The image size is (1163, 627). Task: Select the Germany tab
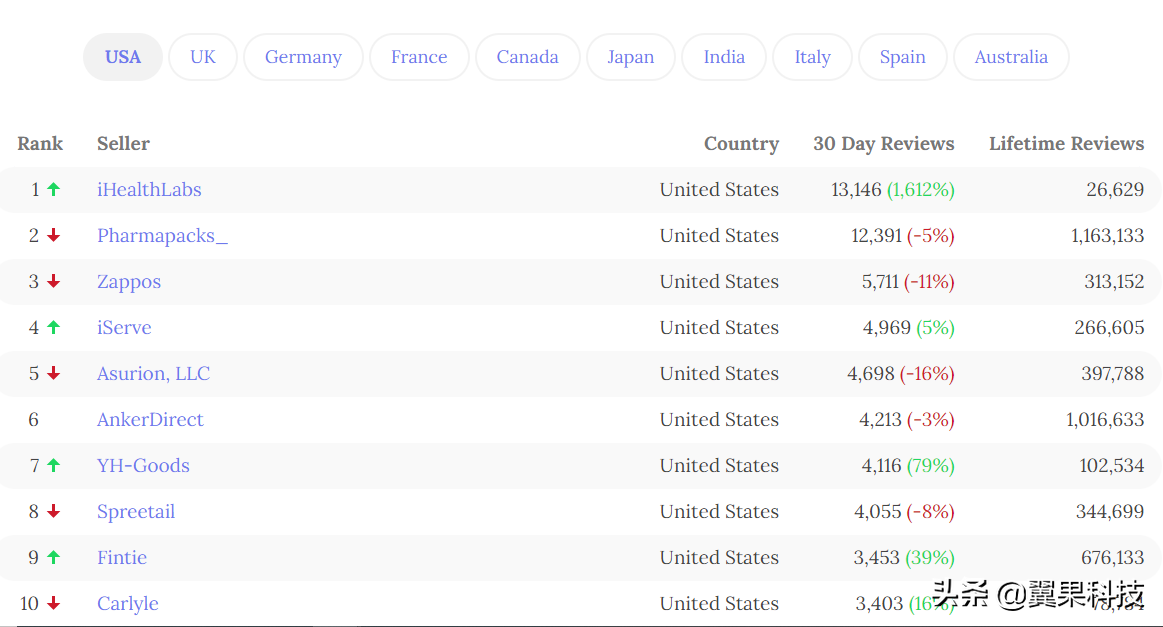303,57
